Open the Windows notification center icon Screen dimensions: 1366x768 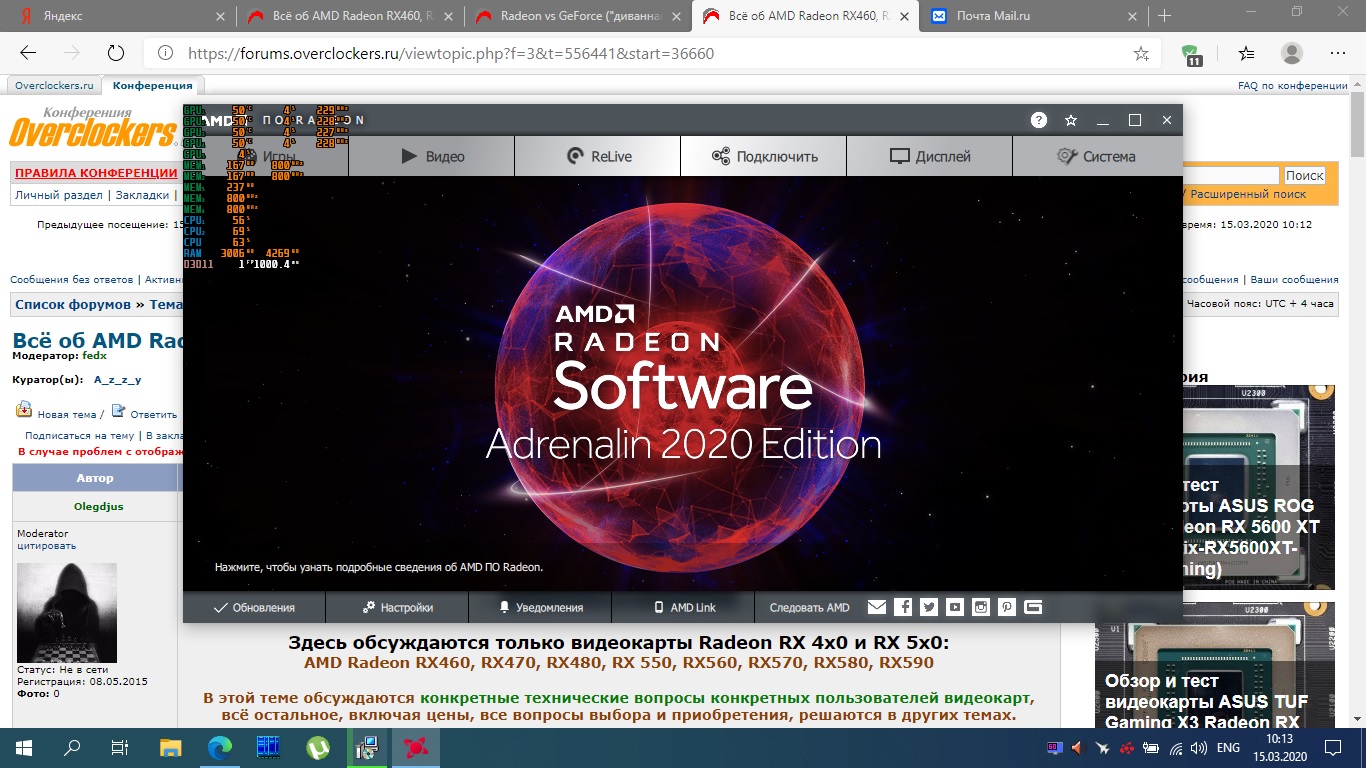tap(1334, 748)
